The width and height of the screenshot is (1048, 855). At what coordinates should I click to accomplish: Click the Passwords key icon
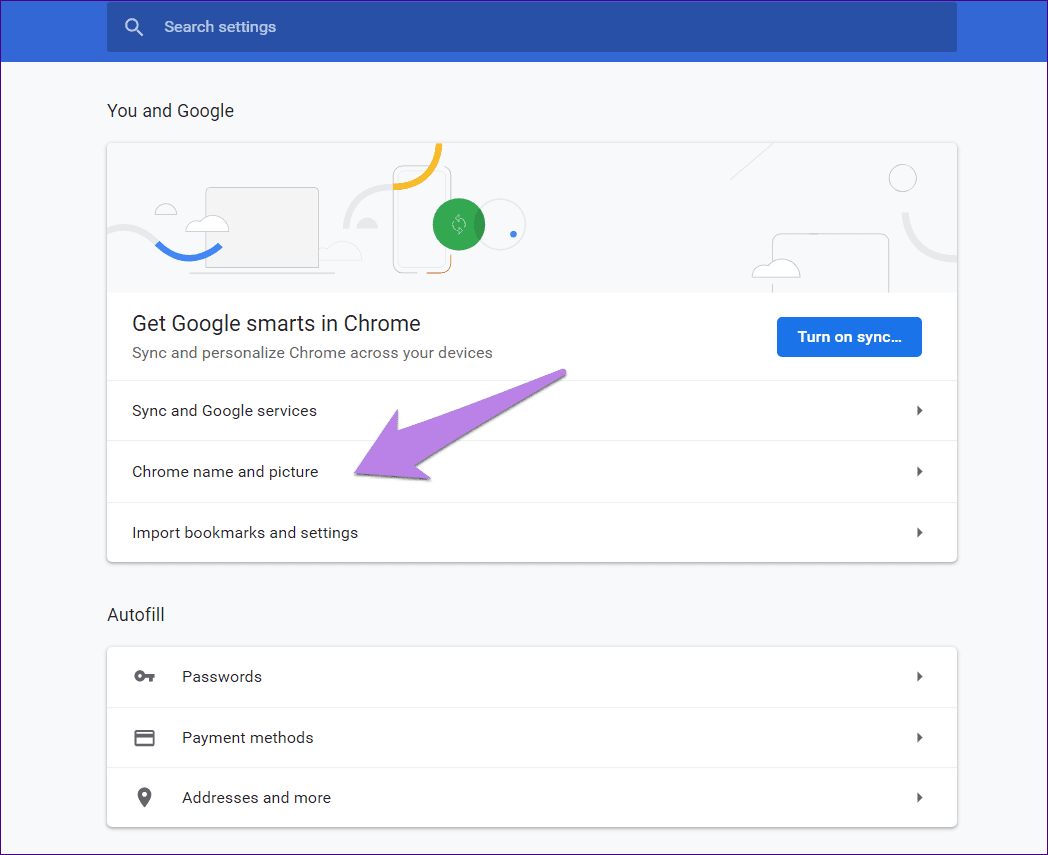144,677
